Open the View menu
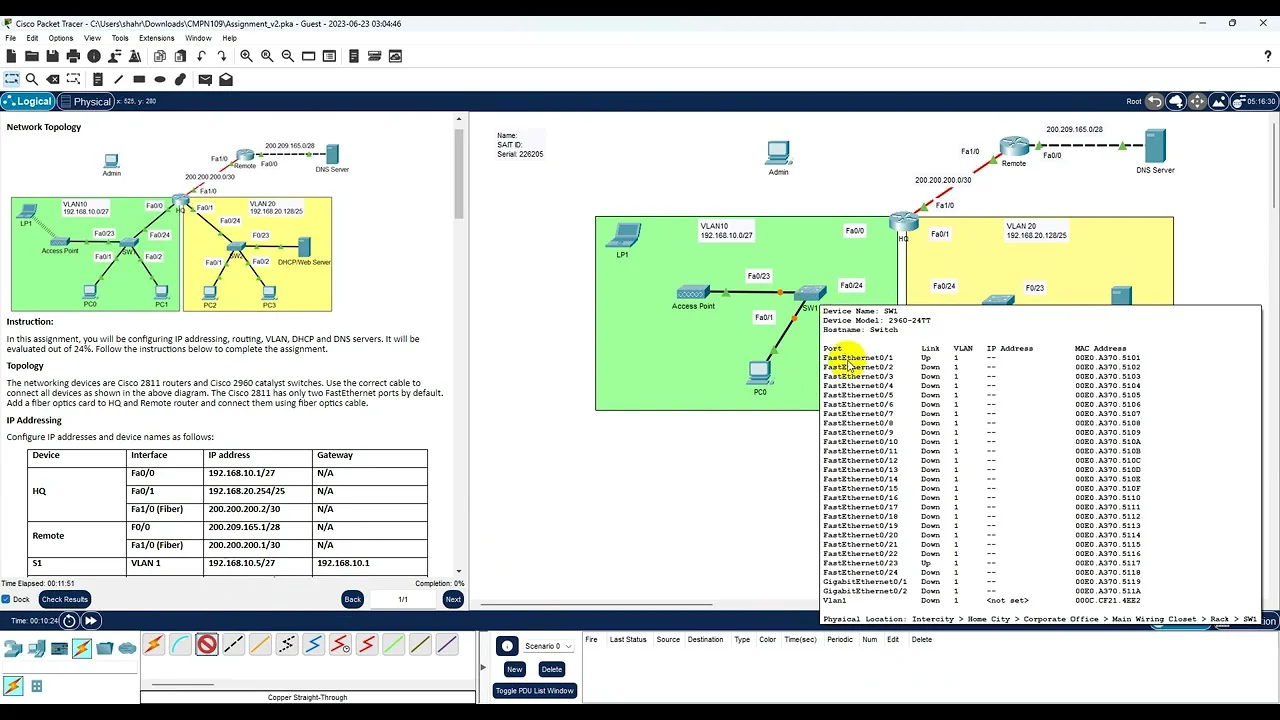1280x720 pixels. tap(92, 38)
